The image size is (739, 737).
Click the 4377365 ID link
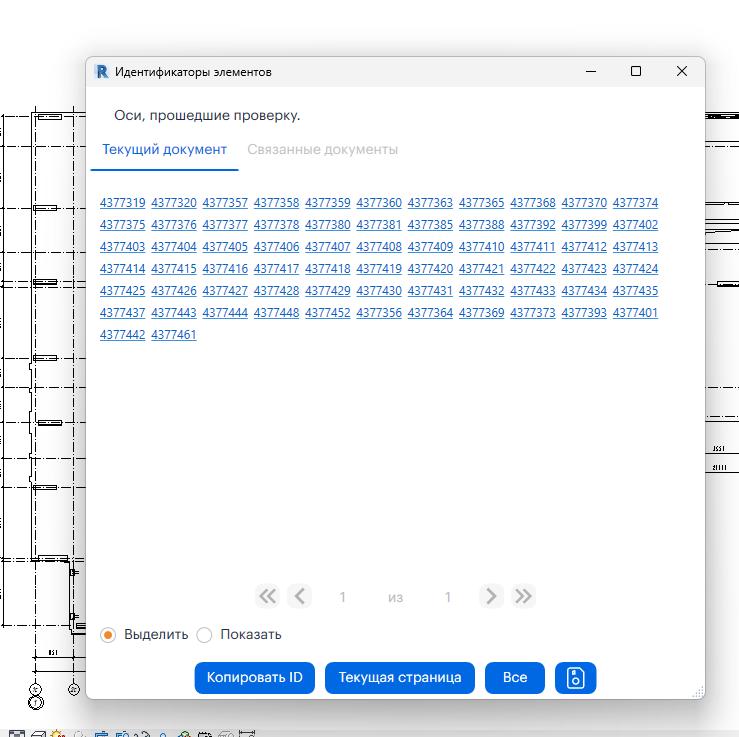(x=482, y=203)
